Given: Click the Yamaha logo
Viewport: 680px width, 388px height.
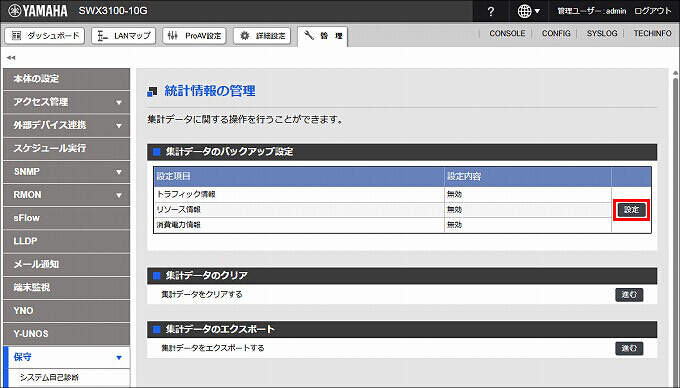Looking at the screenshot, I should pyautogui.click(x=38, y=11).
